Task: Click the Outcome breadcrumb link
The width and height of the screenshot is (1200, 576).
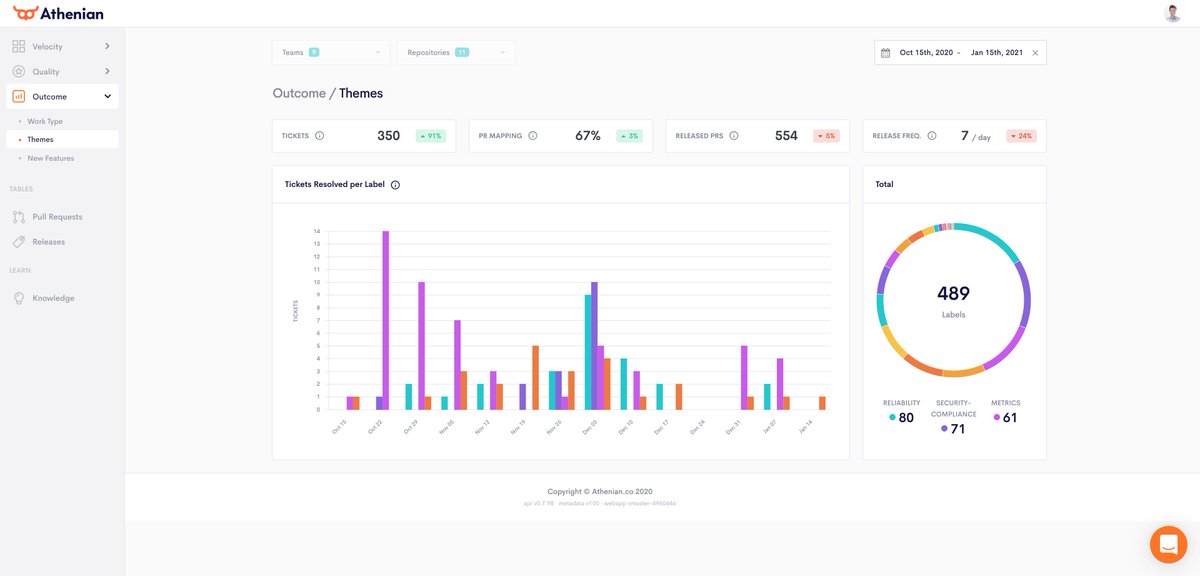Action: (x=299, y=93)
